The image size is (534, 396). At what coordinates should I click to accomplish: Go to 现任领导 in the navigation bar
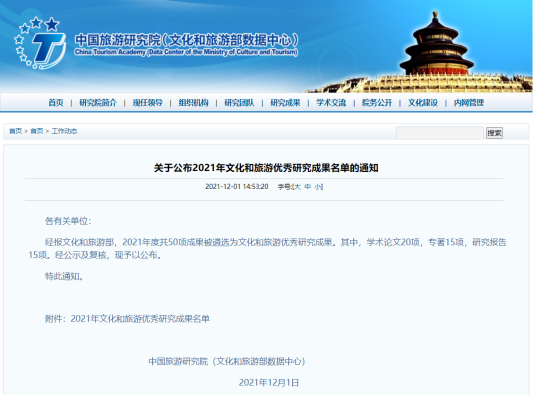147,102
